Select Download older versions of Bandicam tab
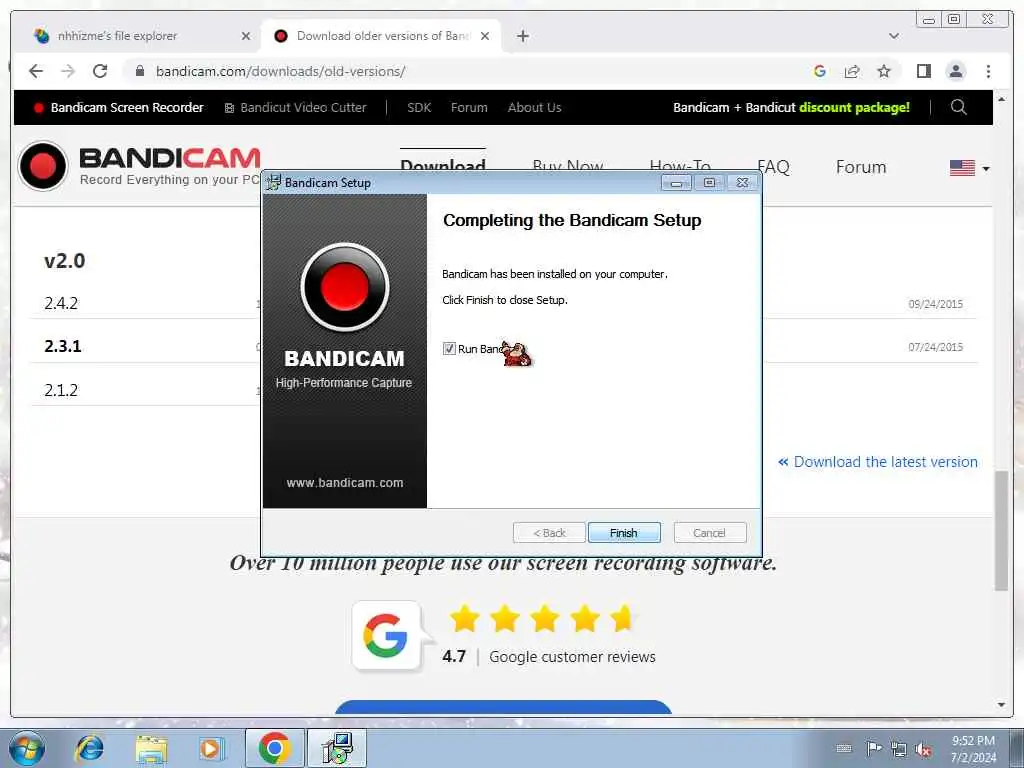This screenshot has height=768, width=1024. (383, 36)
